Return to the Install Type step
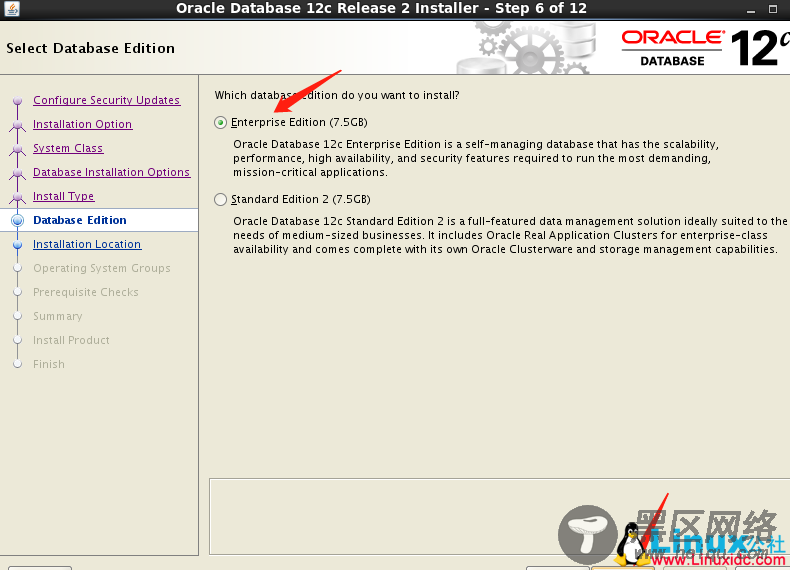 [x=63, y=196]
